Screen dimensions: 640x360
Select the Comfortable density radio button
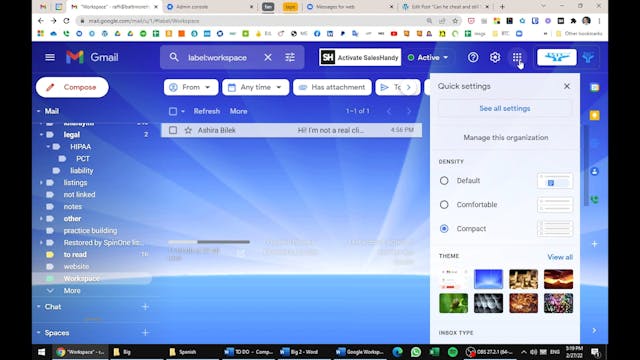[x=444, y=204]
